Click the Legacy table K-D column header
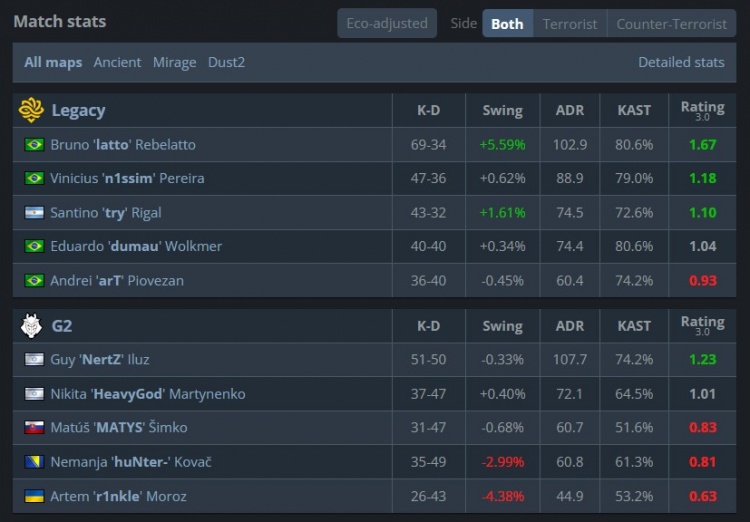The image size is (750, 522). pyautogui.click(x=429, y=111)
